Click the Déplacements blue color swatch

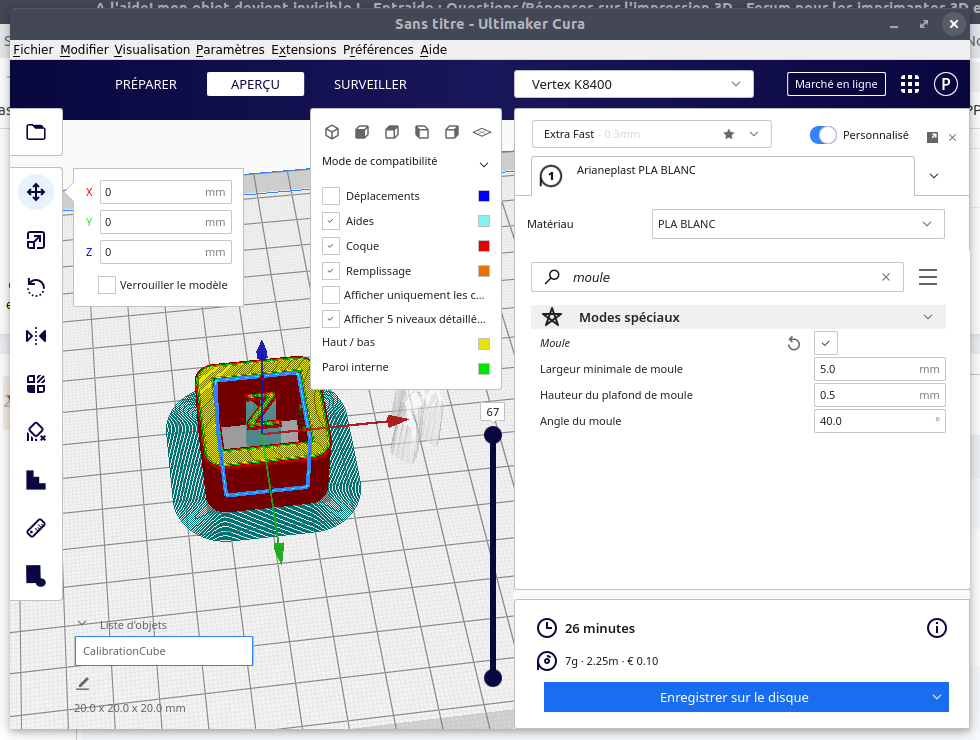click(484, 196)
